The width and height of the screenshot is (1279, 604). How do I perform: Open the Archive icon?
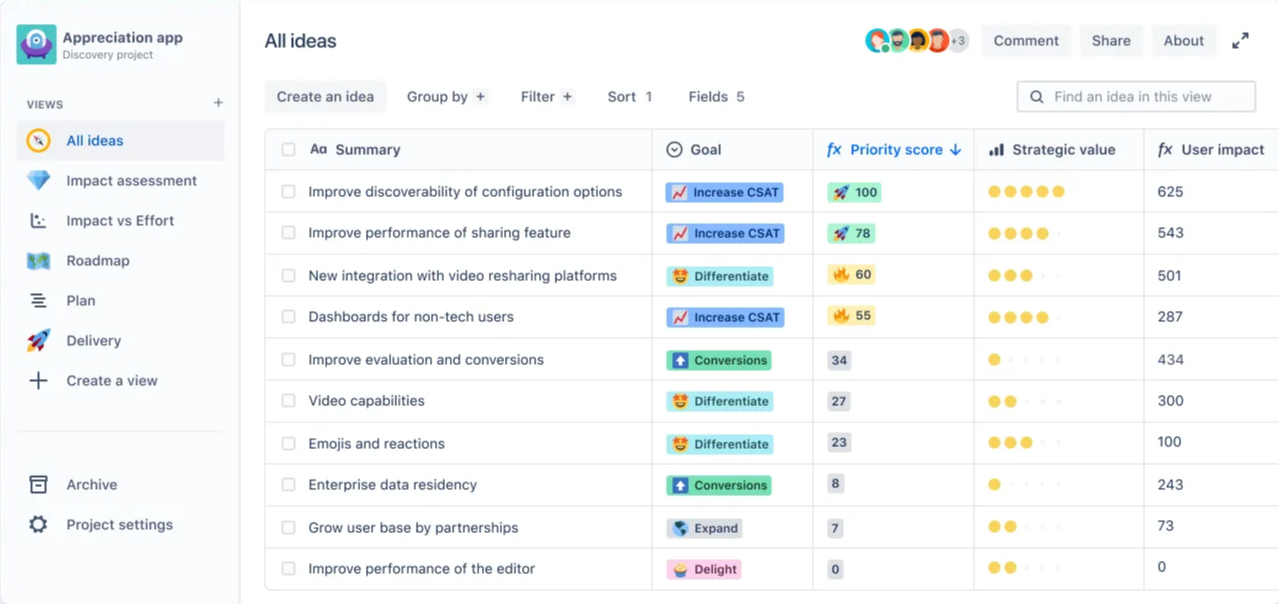click(37, 484)
